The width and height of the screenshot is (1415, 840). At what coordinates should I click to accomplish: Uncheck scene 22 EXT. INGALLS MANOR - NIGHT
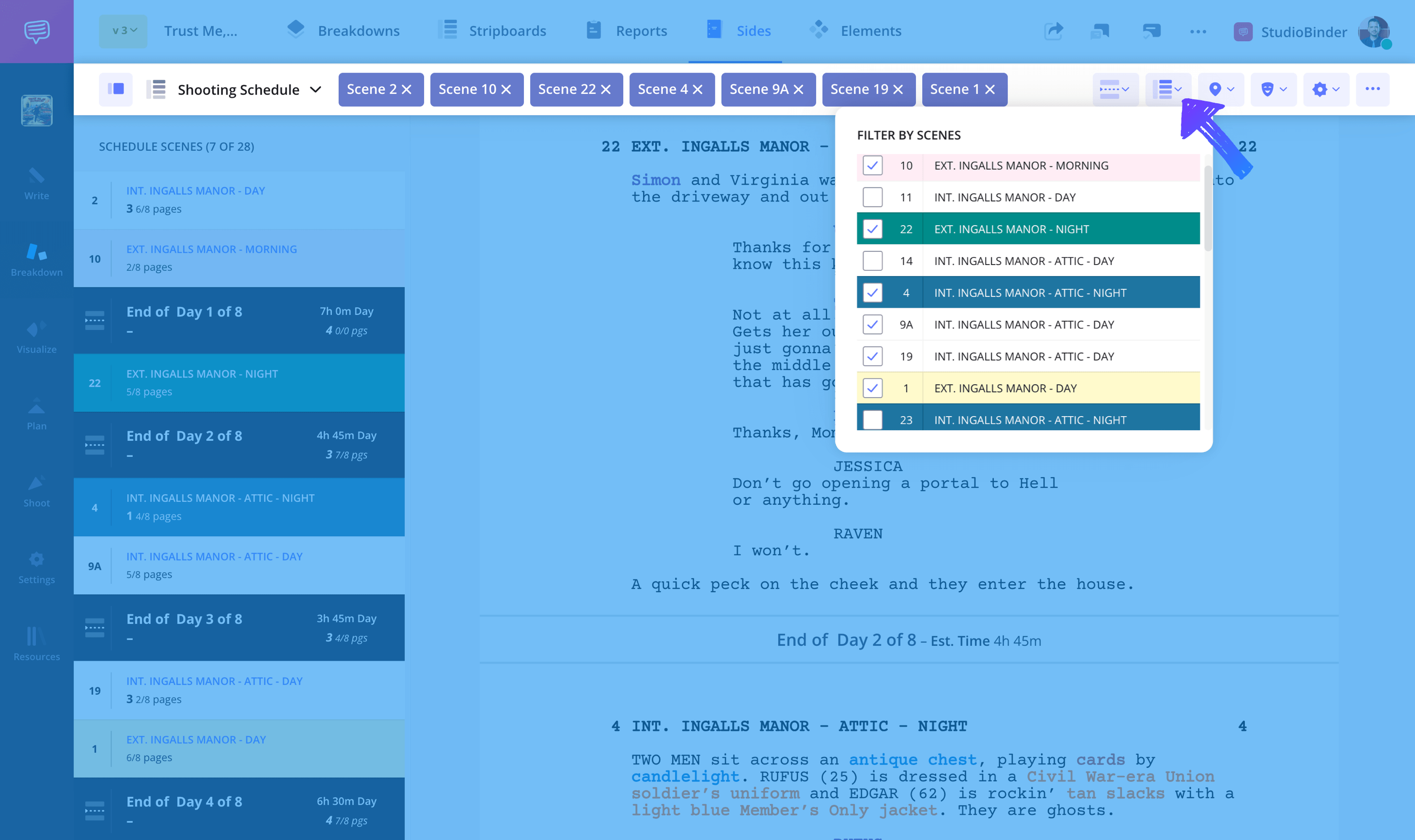point(873,229)
